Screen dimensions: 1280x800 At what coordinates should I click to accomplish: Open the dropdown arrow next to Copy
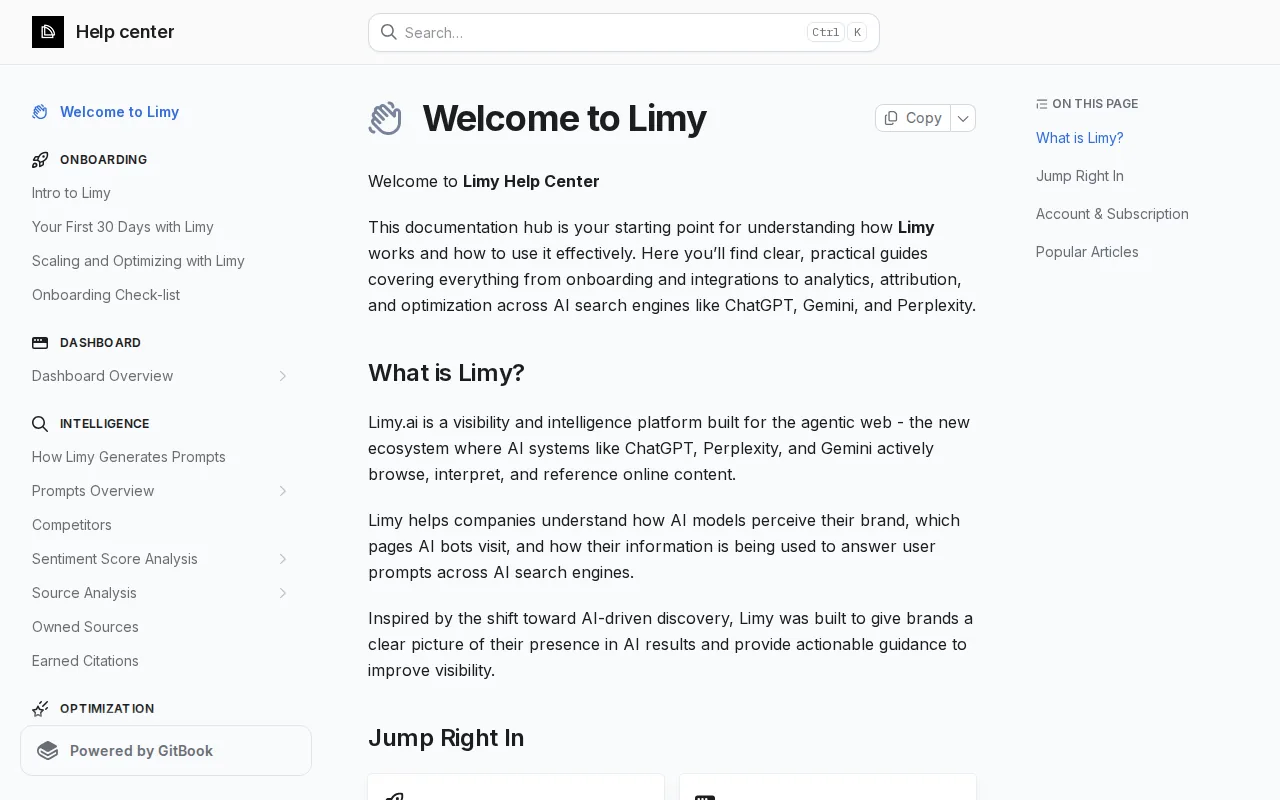(x=963, y=118)
